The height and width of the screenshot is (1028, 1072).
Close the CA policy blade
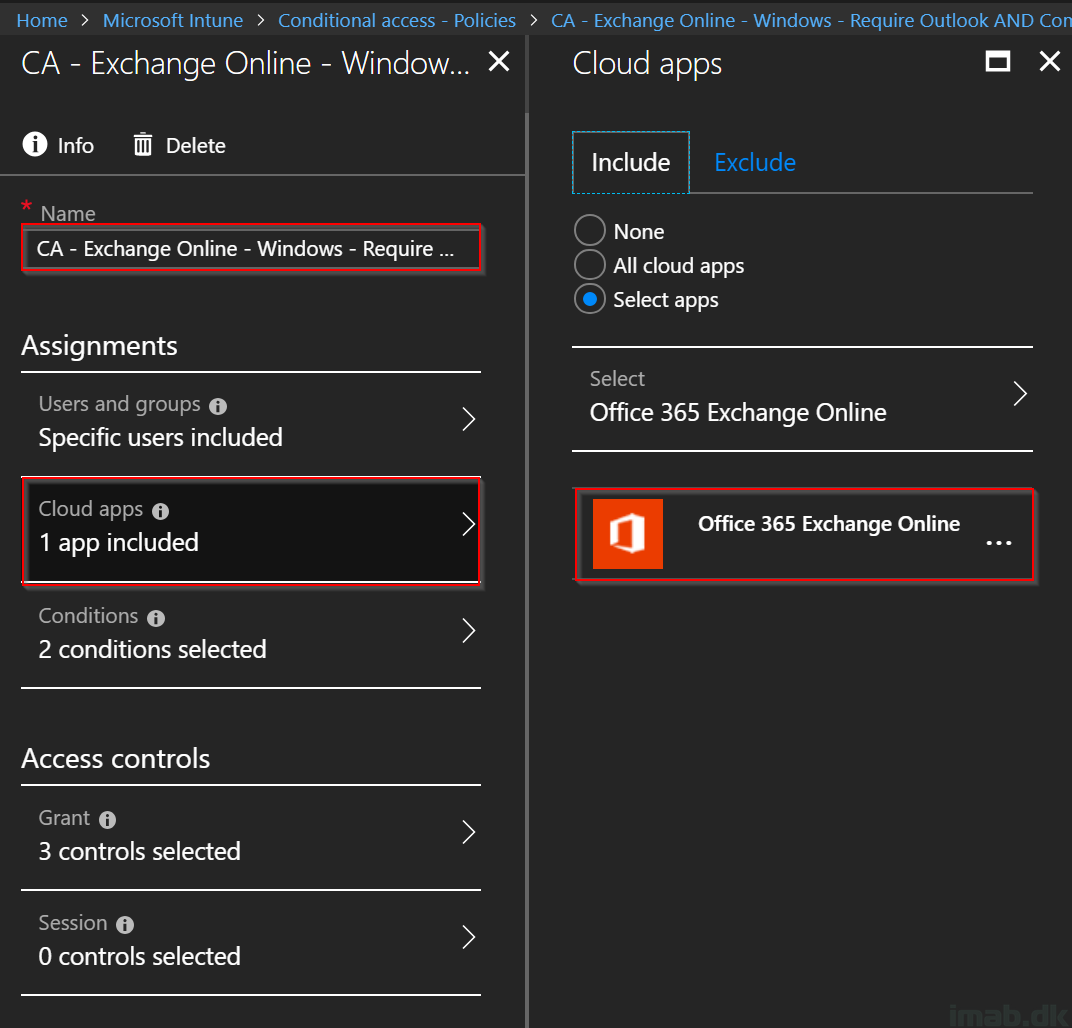[x=499, y=62]
